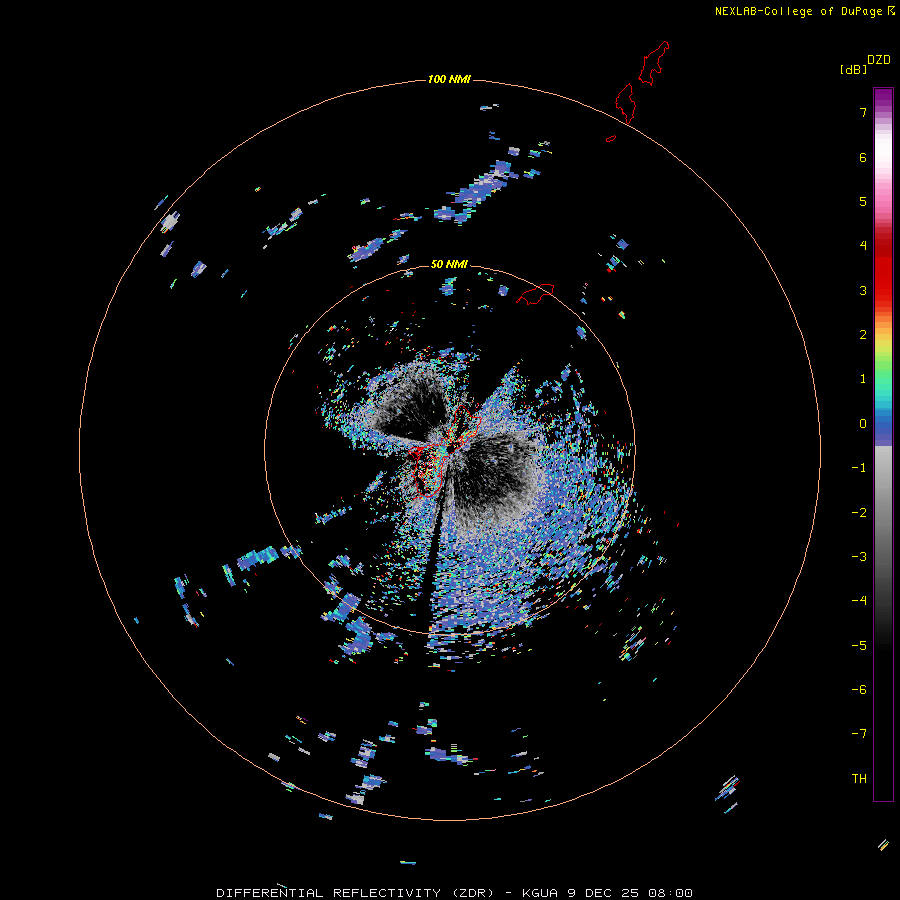Screen dimensions: 900x900
Task: Click the 2 value on color scale
Action: coord(863,335)
